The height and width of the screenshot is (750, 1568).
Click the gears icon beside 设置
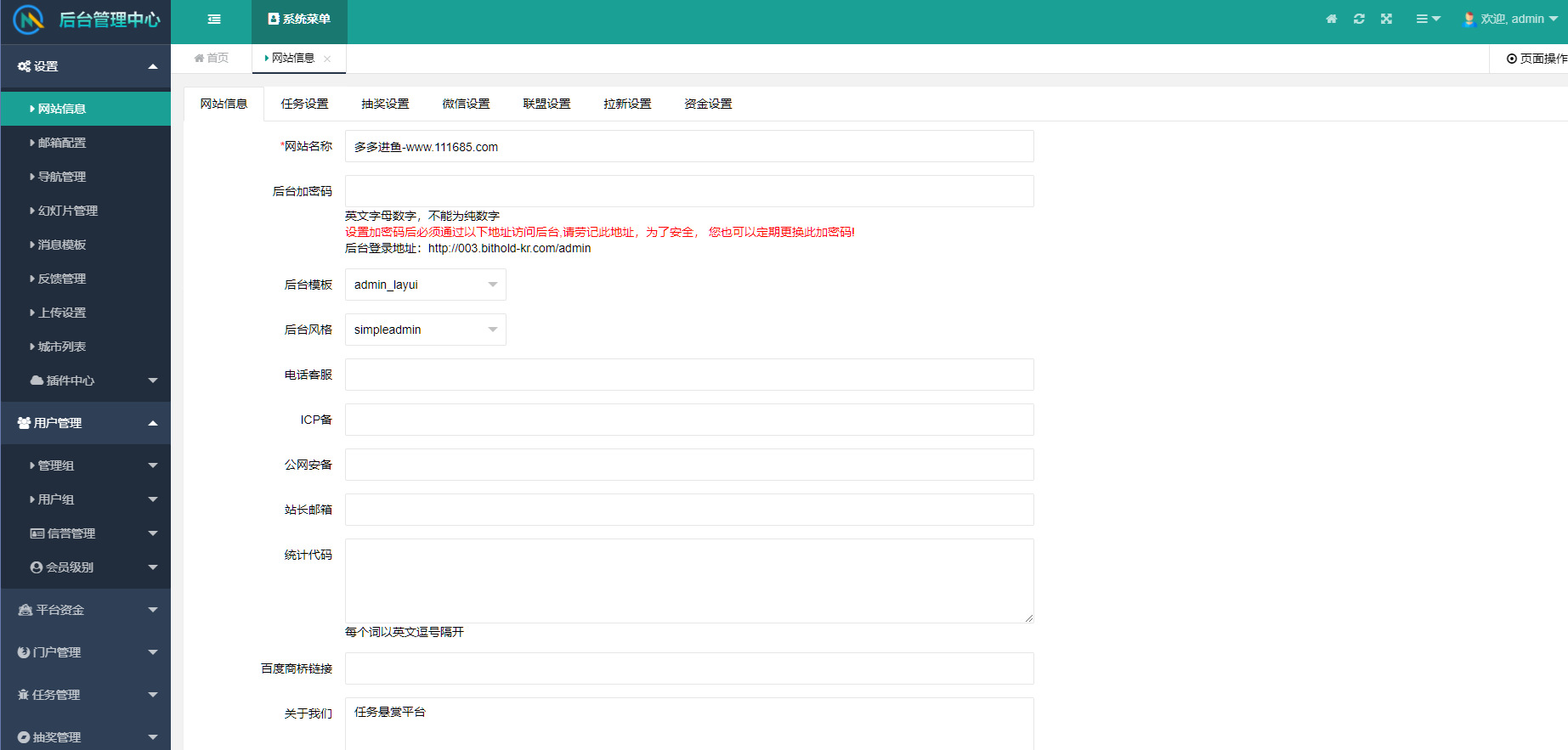coord(24,66)
